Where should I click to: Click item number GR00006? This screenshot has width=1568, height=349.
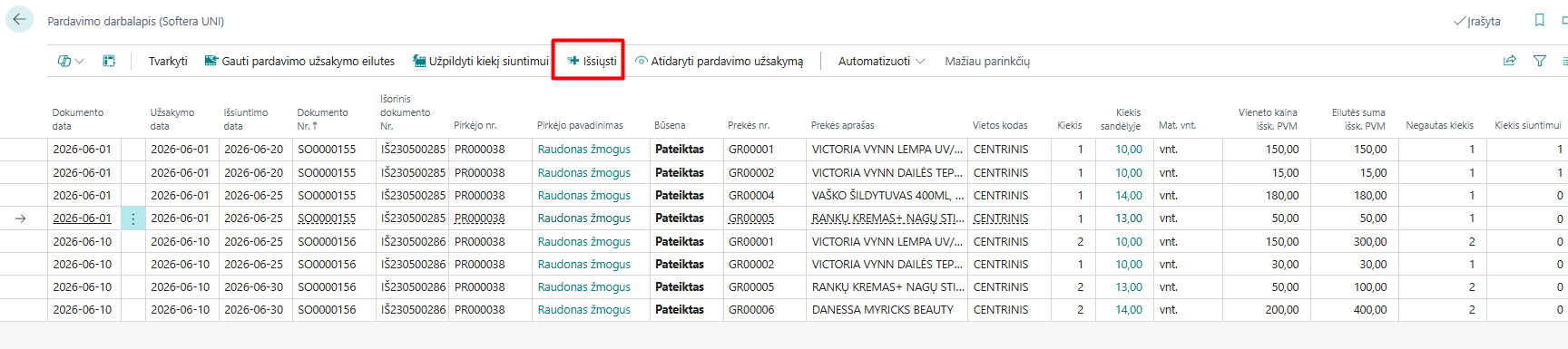[751, 310]
